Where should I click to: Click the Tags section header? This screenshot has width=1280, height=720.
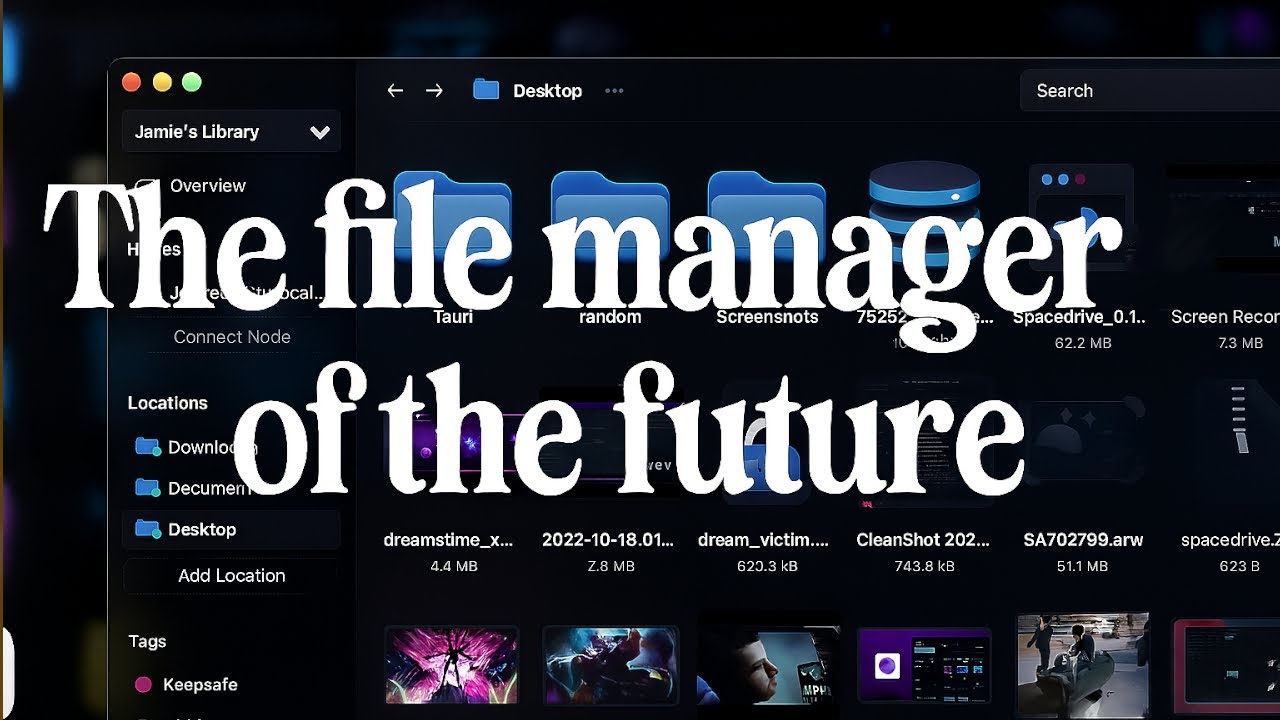pos(147,642)
